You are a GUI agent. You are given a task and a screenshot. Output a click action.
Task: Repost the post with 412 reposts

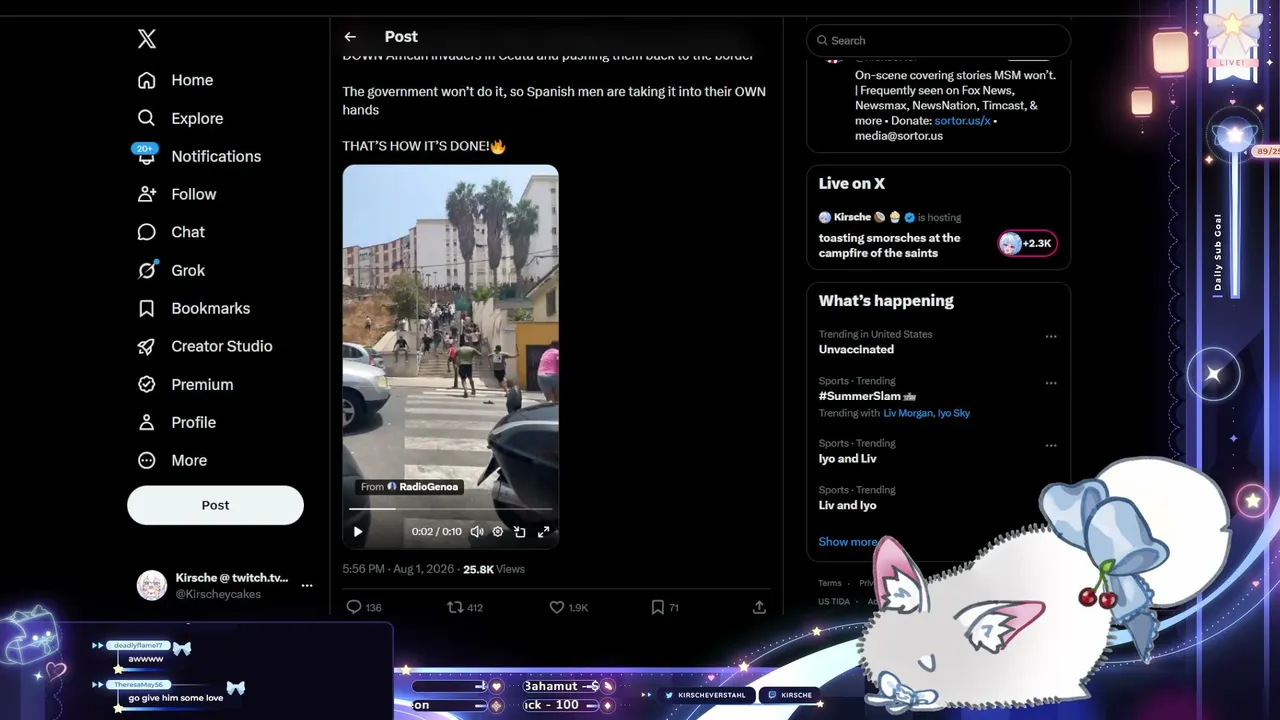pyautogui.click(x=465, y=607)
